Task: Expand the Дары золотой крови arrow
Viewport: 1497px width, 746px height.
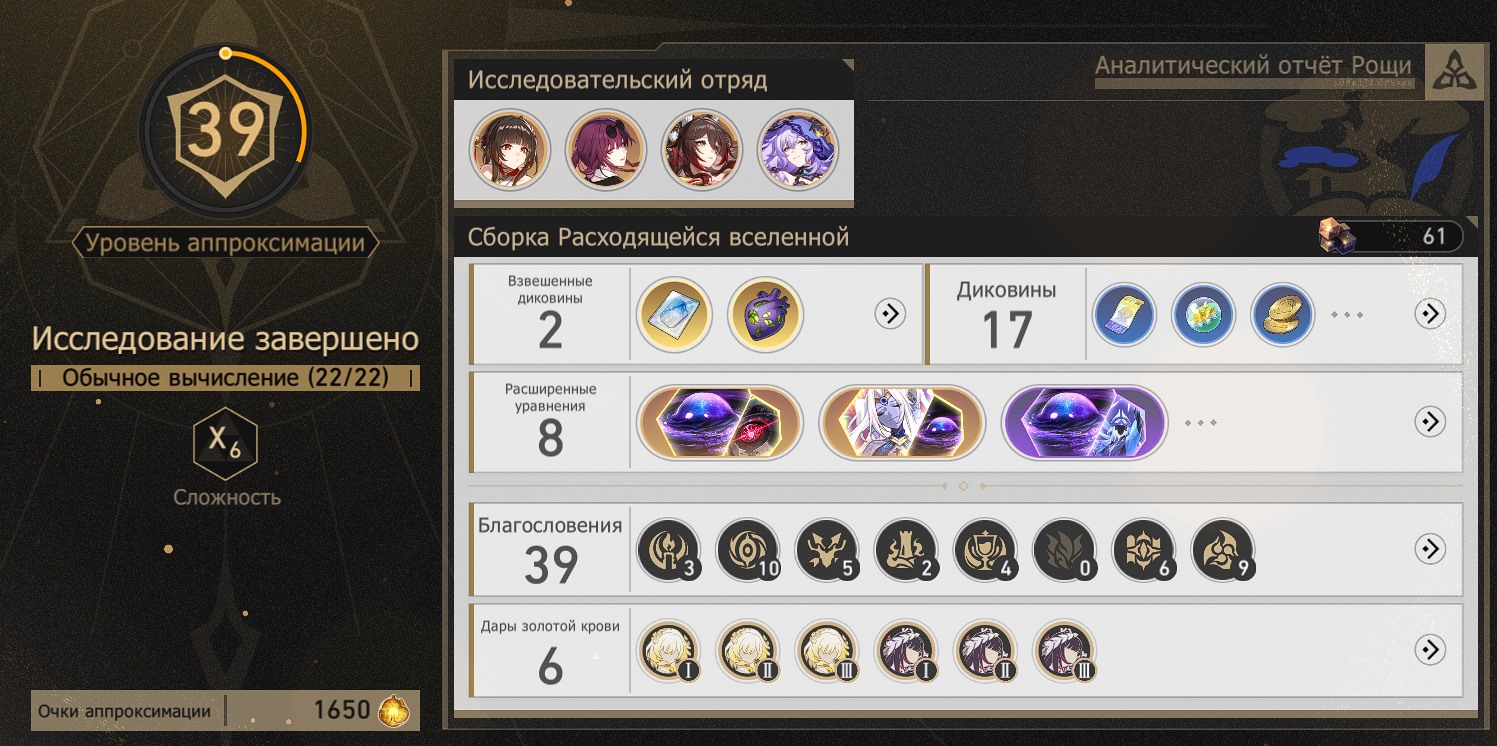Action: (x=1431, y=650)
